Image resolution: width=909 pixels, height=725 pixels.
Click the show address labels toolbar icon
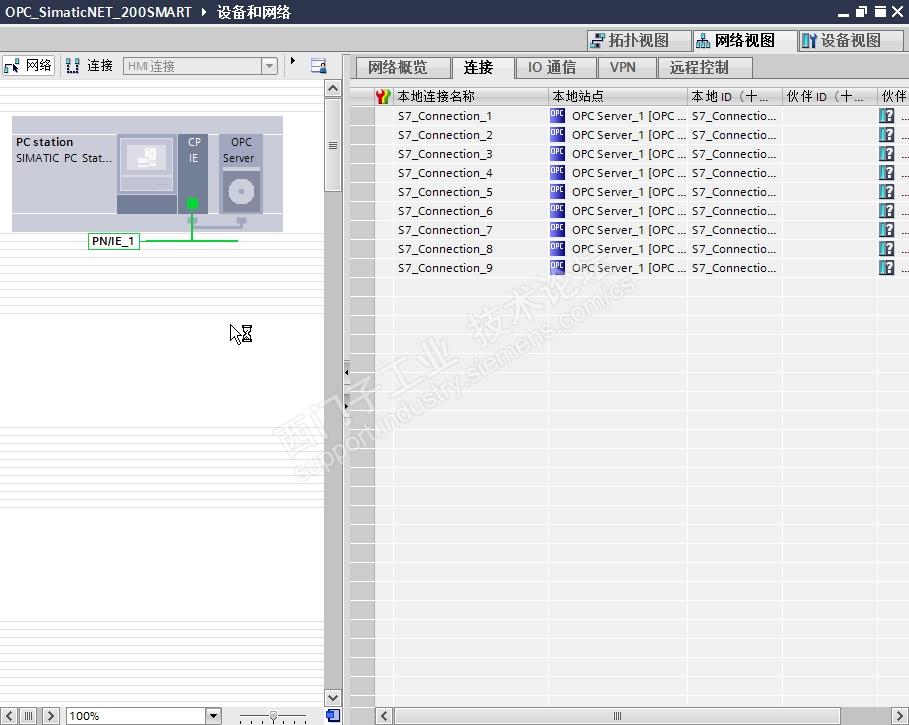pyautogui.click(x=318, y=65)
